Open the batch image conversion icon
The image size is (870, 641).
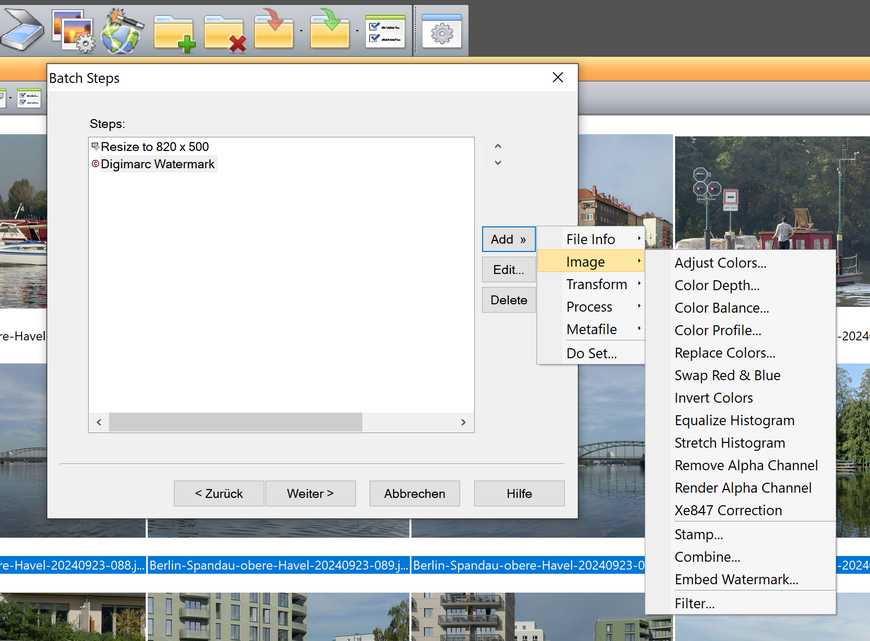pyautogui.click(x=72, y=30)
